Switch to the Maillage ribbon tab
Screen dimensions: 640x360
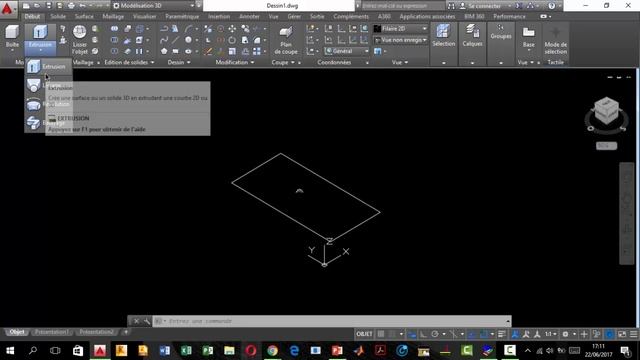[x=113, y=16]
